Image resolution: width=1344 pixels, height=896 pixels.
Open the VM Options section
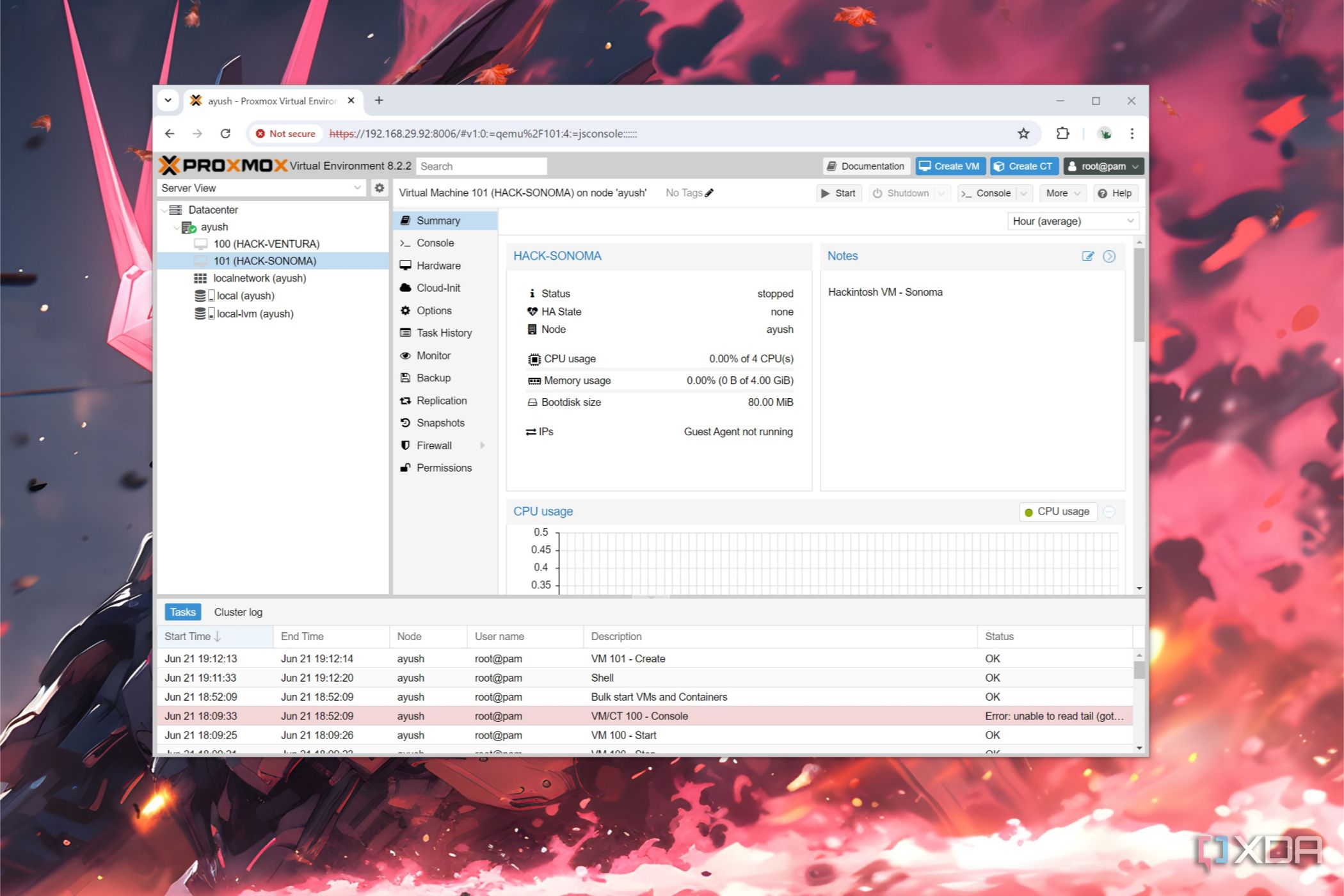445,310
